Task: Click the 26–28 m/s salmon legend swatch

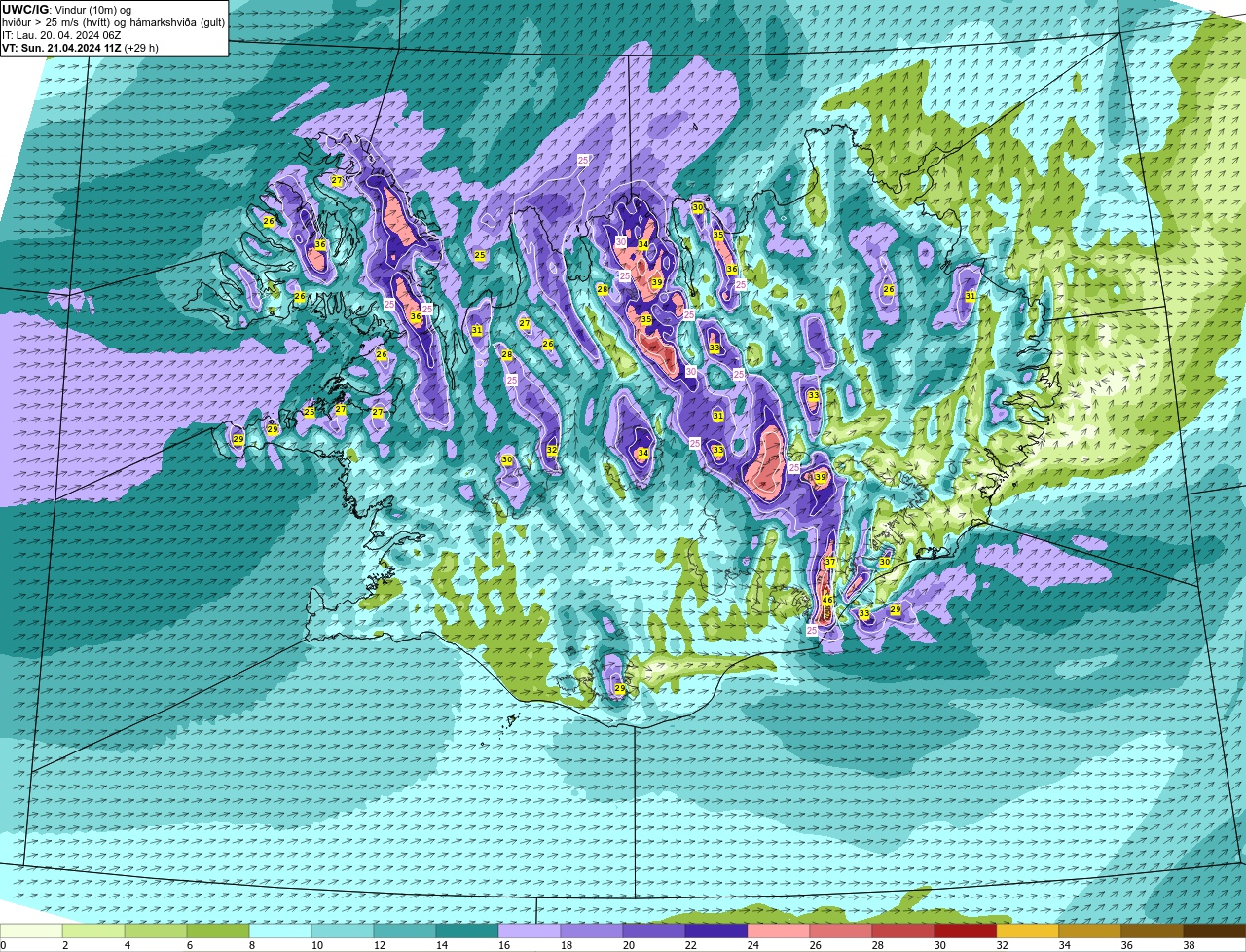Action: [841, 931]
